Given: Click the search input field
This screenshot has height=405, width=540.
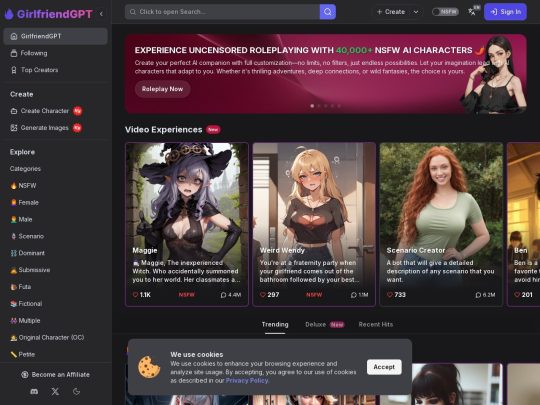Looking at the screenshot, I should click(x=222, y=12).
